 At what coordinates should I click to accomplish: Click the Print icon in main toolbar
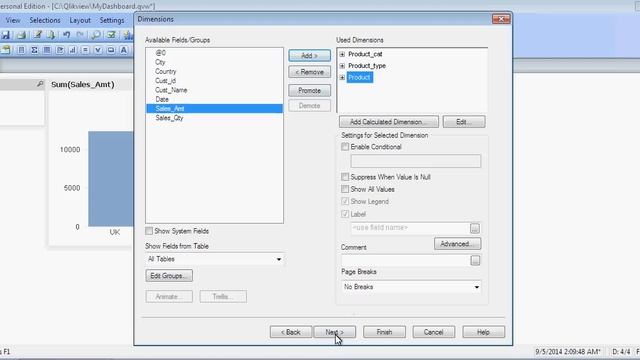21,35
